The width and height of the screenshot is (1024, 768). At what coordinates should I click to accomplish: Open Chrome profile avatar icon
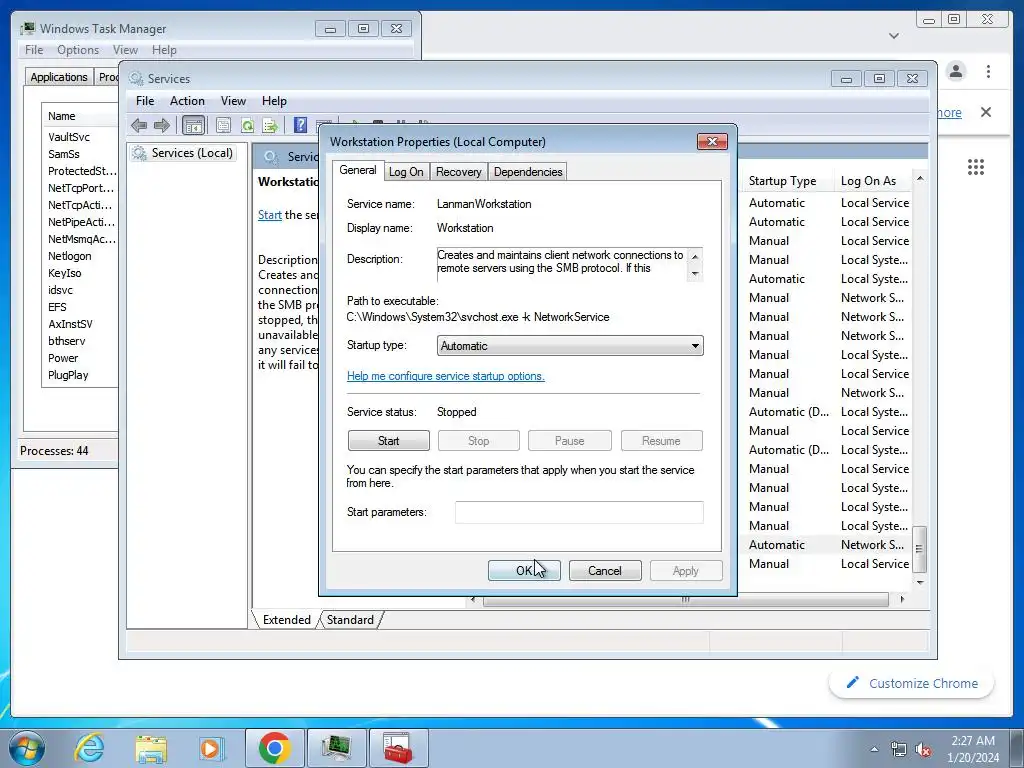point(955,71)
